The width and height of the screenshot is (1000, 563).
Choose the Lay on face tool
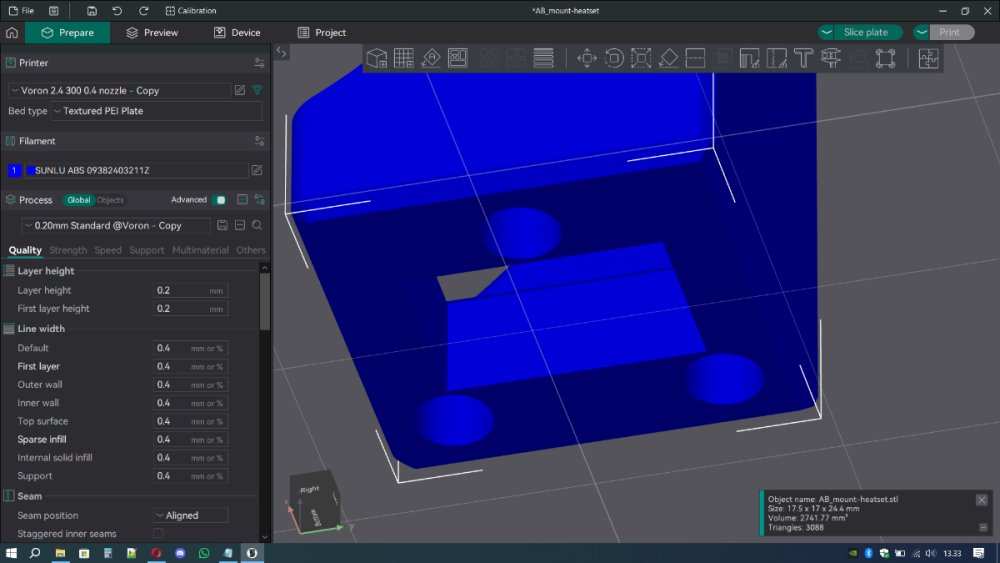pos(668,58)
